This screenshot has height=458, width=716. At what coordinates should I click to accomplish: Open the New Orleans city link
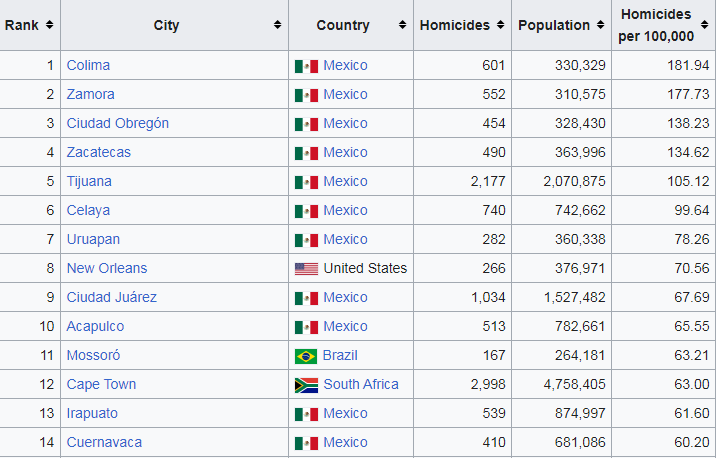(x=106, y=269)
